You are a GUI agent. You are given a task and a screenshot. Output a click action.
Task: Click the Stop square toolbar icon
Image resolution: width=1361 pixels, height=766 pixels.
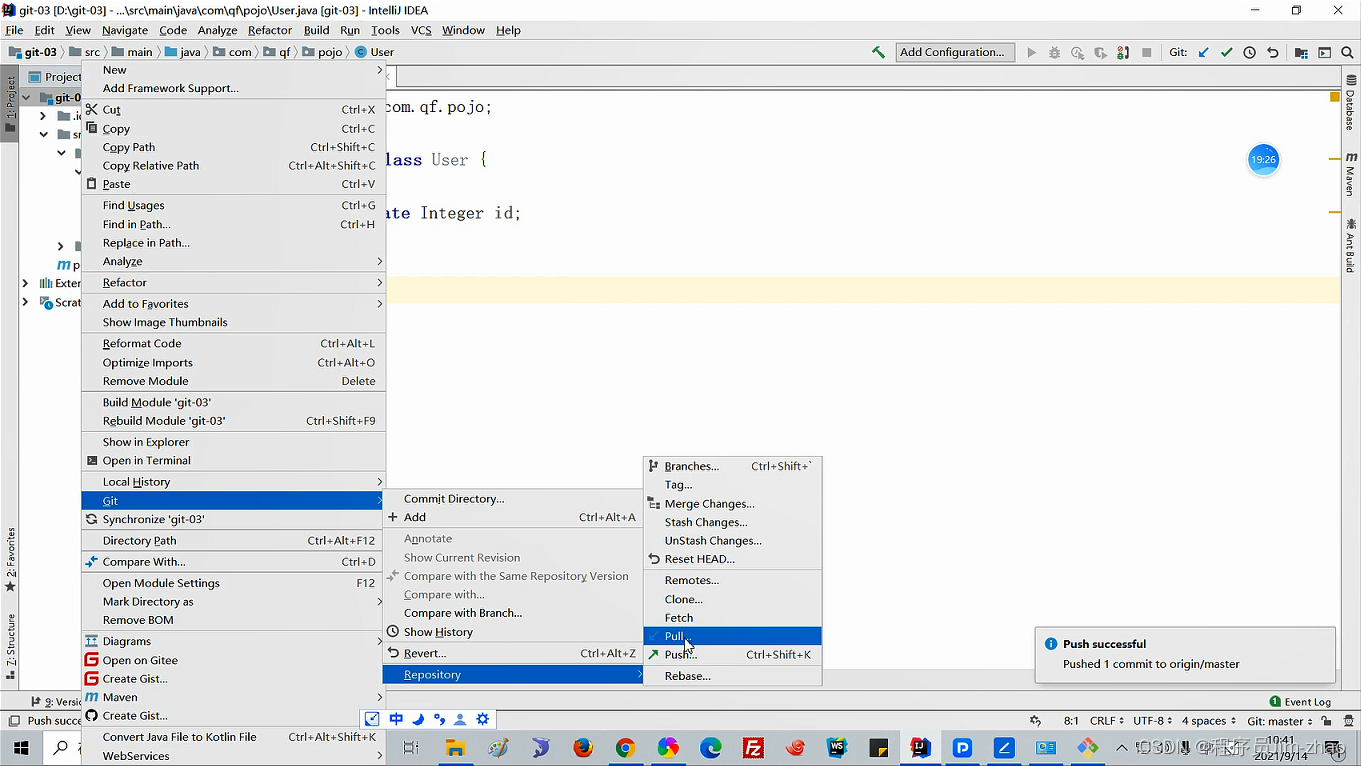(1146, 52)
